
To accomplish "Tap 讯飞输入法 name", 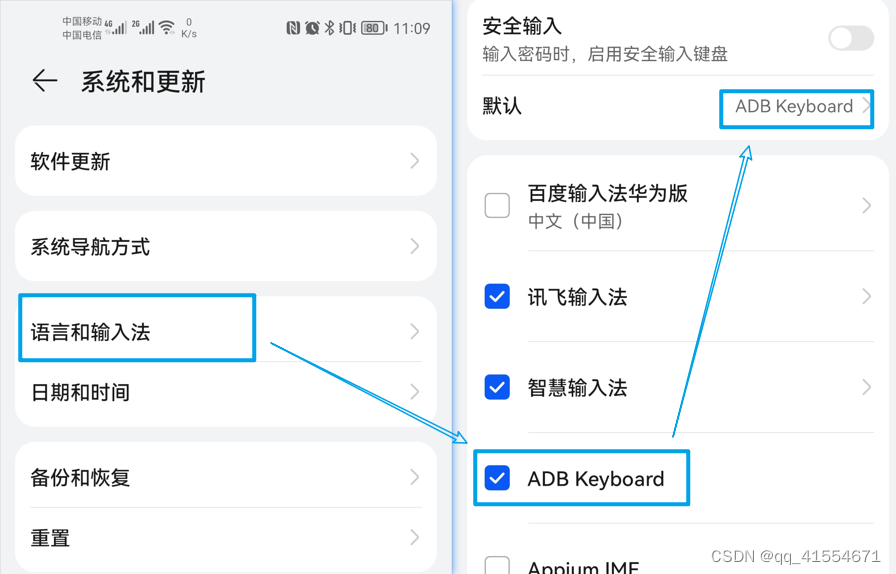I will click(577, 297).
